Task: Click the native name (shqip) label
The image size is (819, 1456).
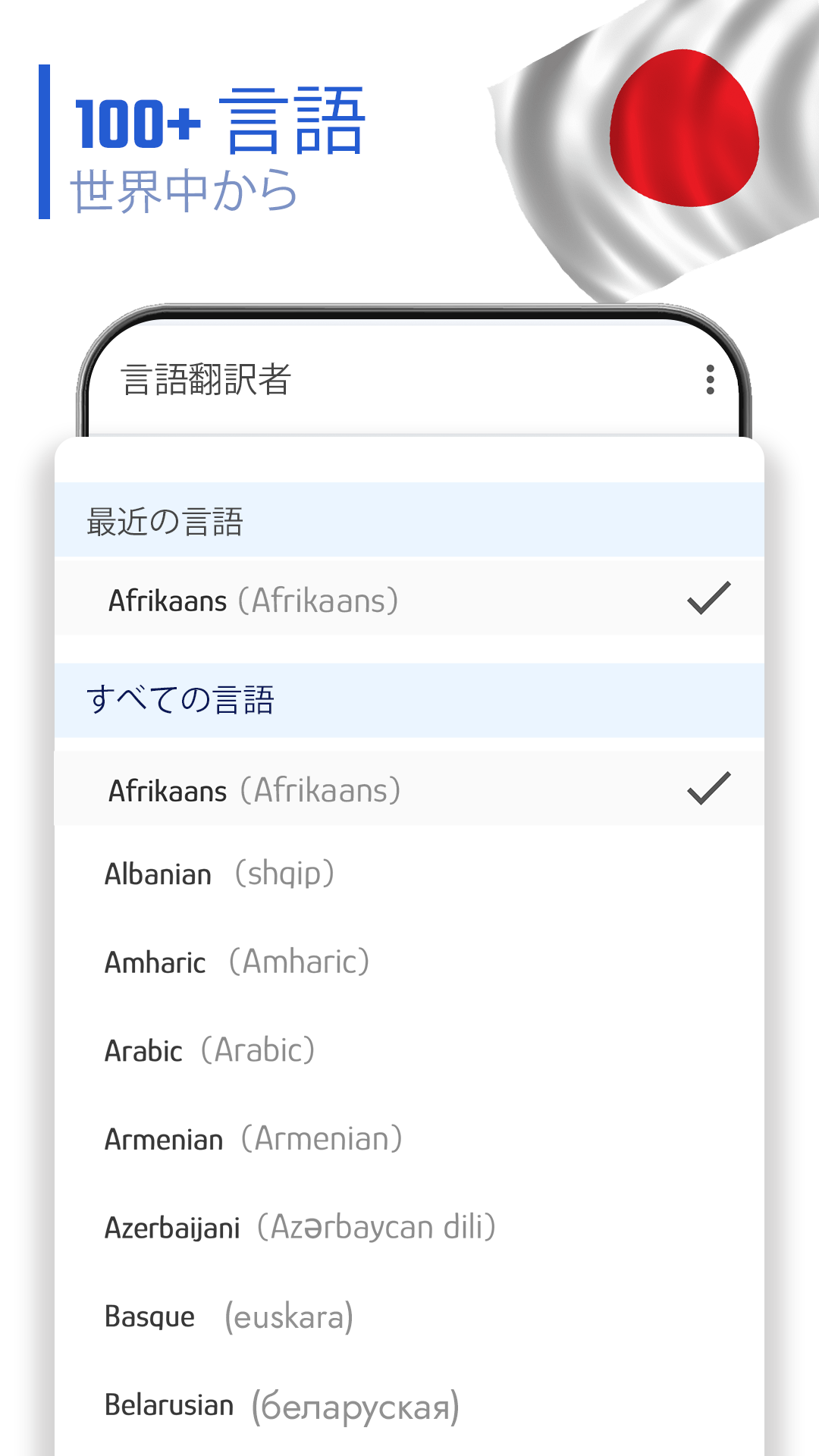Action: click(x=284, y=874)
